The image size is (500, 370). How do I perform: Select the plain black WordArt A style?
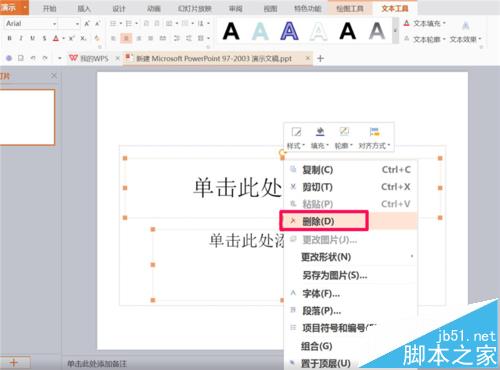pos(231,31)
